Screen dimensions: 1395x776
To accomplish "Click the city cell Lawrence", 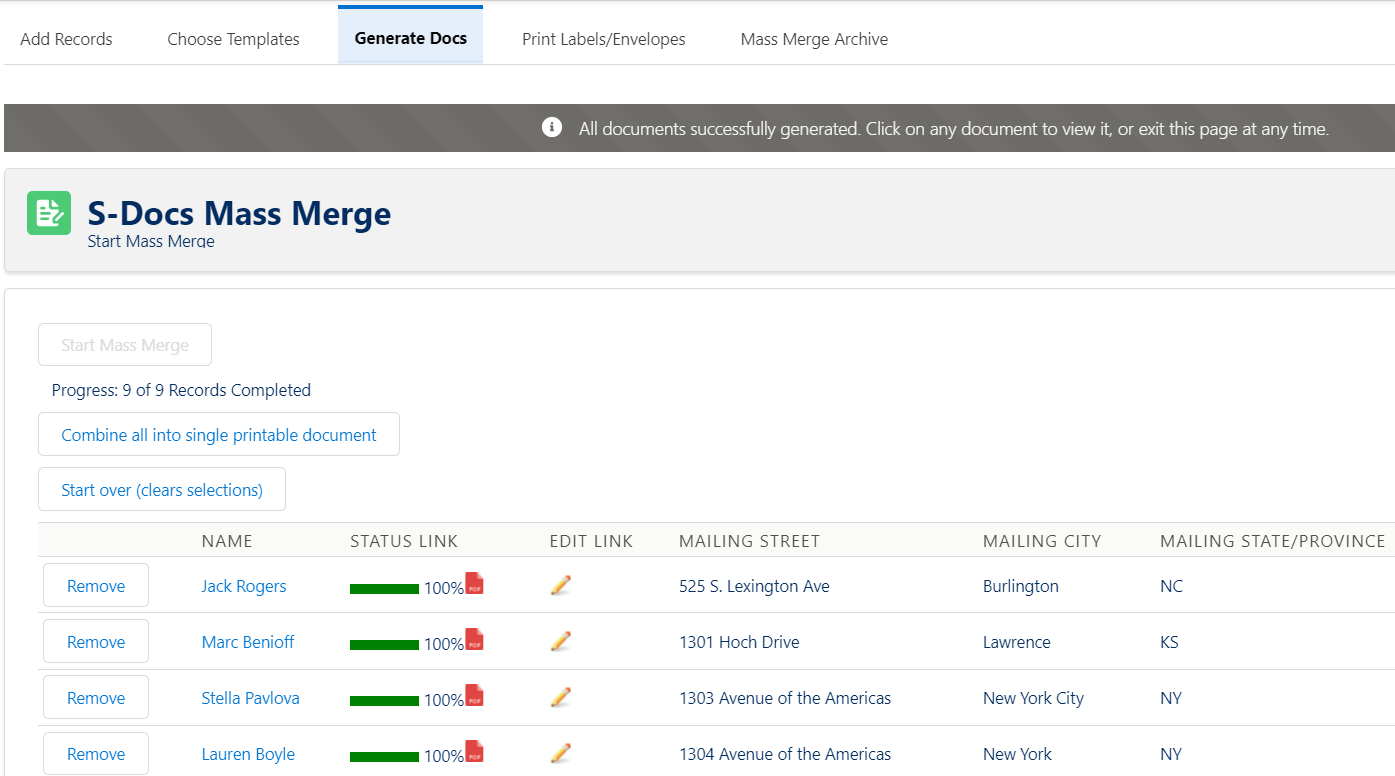I will [x=1017, y=642].
